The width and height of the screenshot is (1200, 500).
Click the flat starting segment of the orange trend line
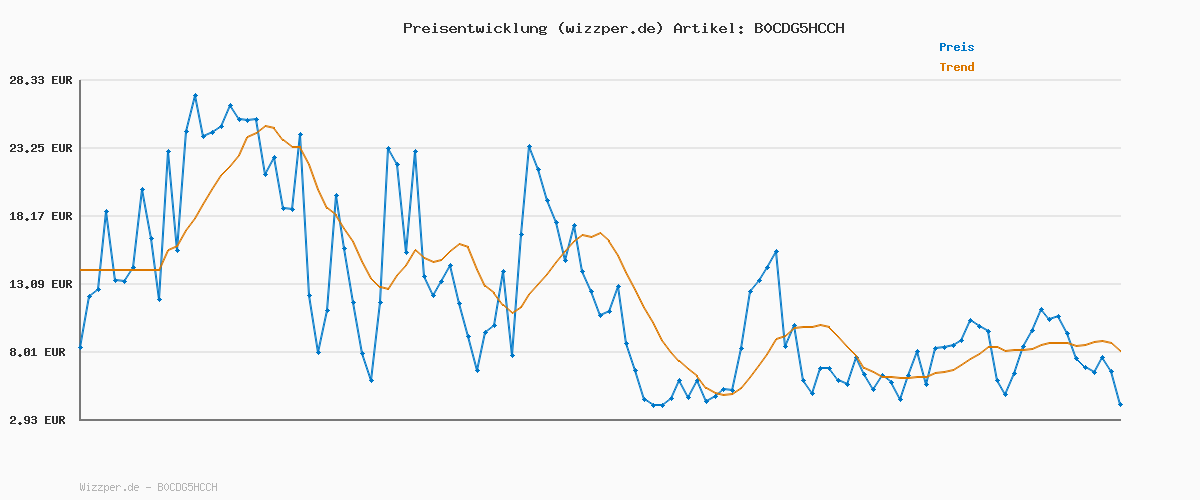(x=120, y=270)
